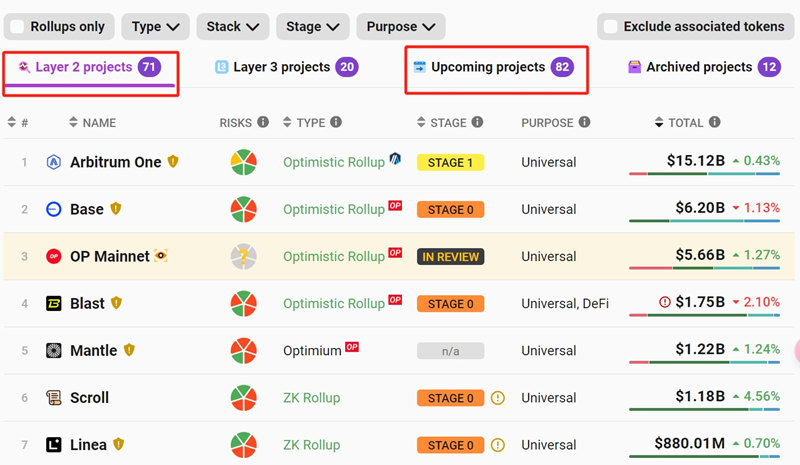Sort table by the TOTAL column header
This screenshot has height=465, width=800.
[686, 123]
